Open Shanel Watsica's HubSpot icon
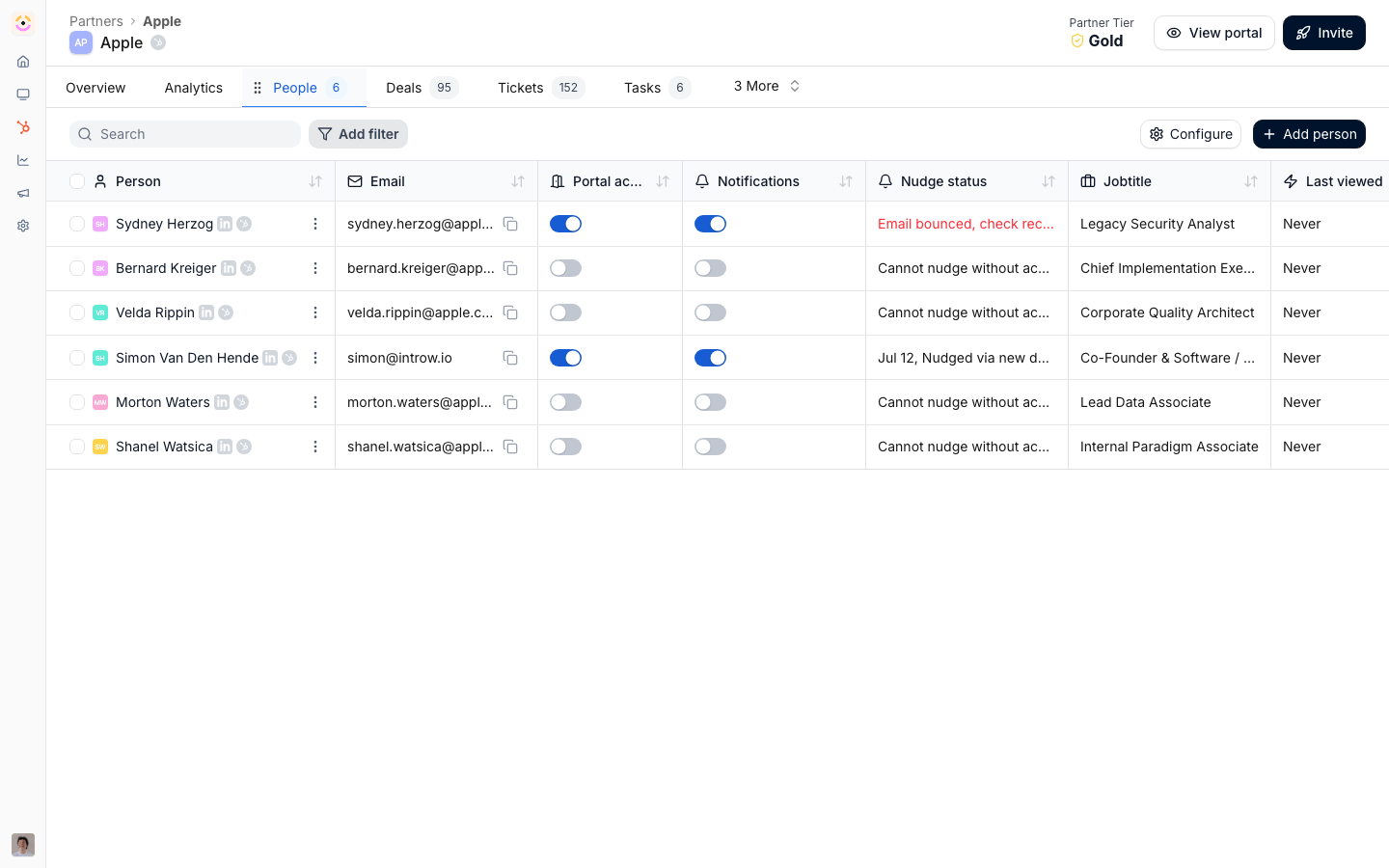The height and width of the screenshot is (868, 1389). 244,447
